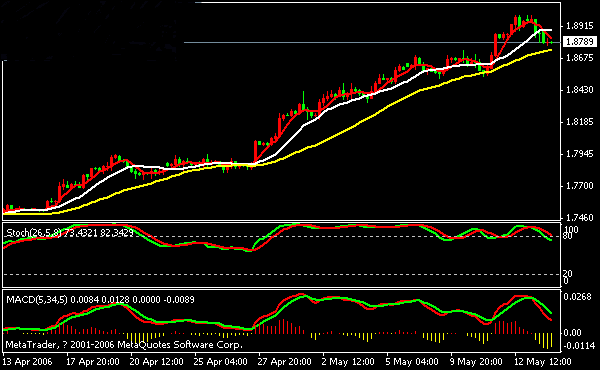The height and width of the screenshot is (370, 600).
Task: Click the 1.8185 price axis label
Action: (x=579, y=122)
